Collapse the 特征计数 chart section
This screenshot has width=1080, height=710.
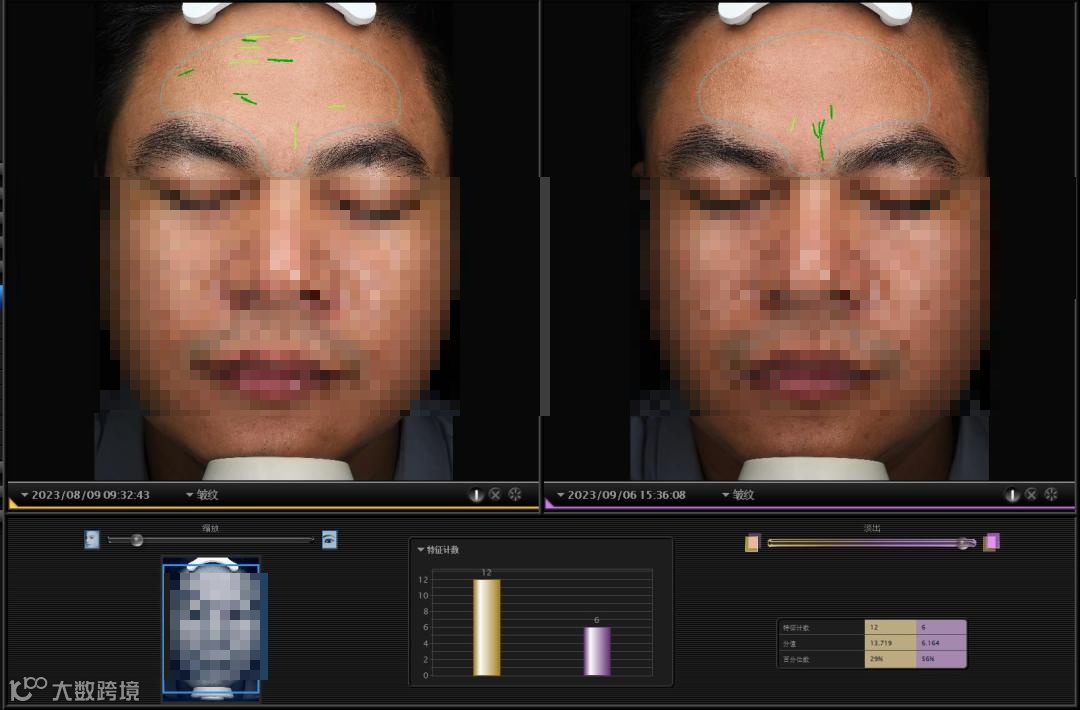[421, 550]
